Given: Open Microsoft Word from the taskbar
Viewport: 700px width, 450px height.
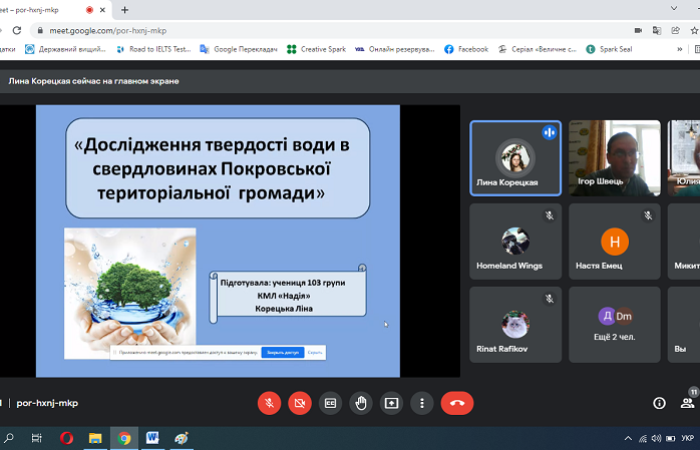Looking at the screenshot, I should coord(153,438).
